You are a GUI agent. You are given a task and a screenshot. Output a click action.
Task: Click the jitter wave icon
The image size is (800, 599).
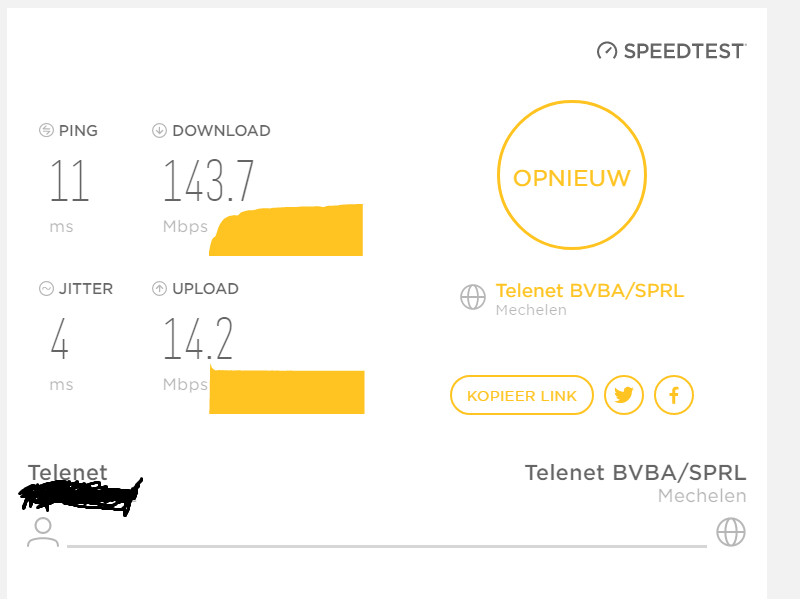pyautogui.click(x=46, y=289)
